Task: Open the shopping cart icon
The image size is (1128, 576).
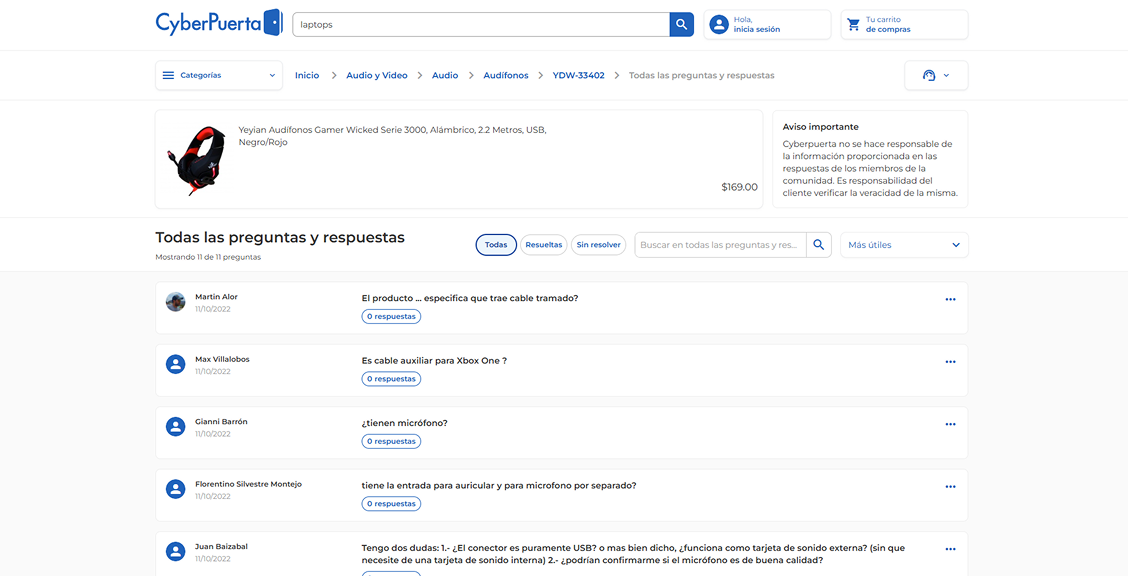Action: (x=853, y=25)
